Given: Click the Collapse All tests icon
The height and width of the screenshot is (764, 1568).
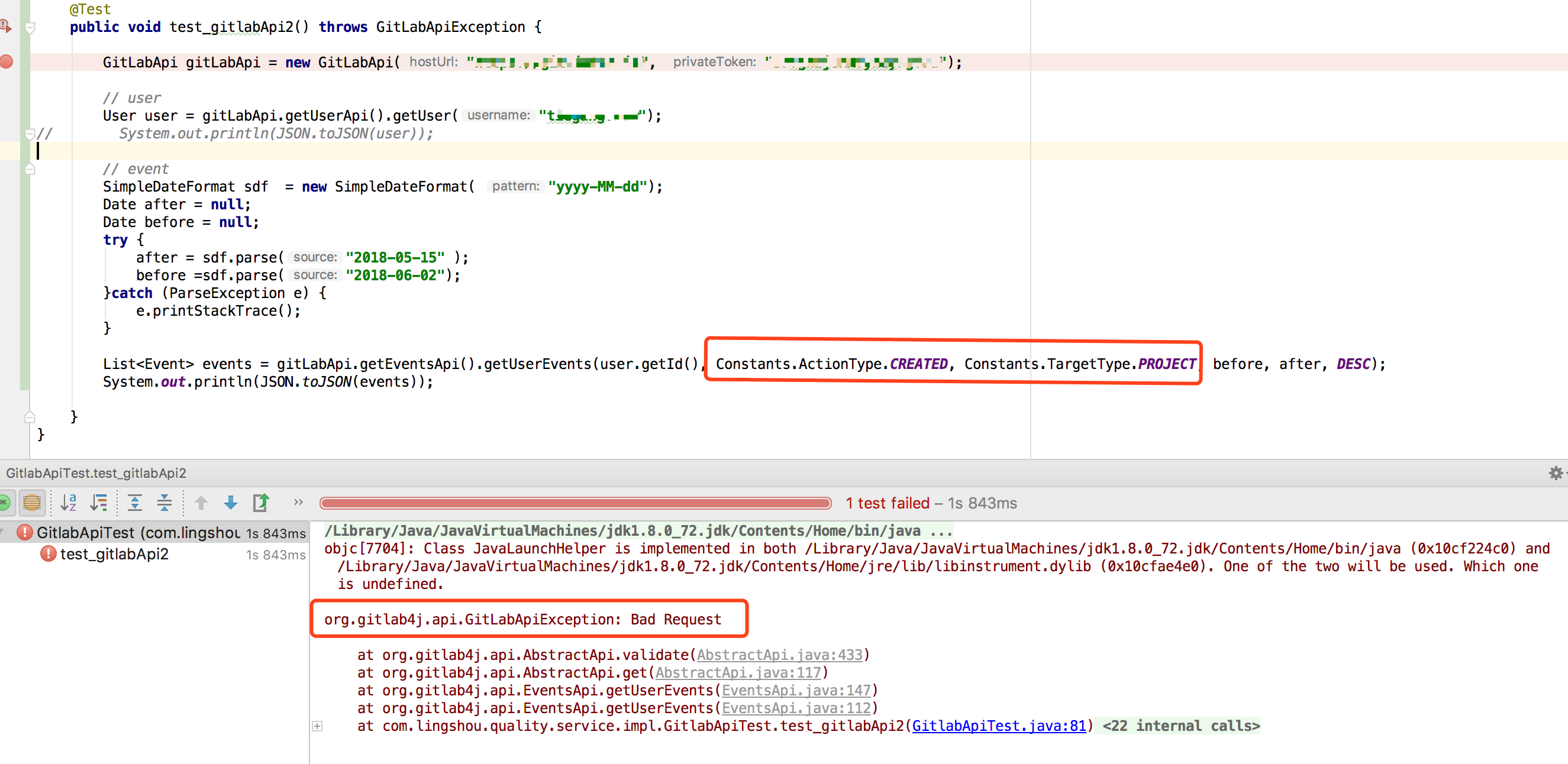Looking at the screenshot, I should coord(164,503).
